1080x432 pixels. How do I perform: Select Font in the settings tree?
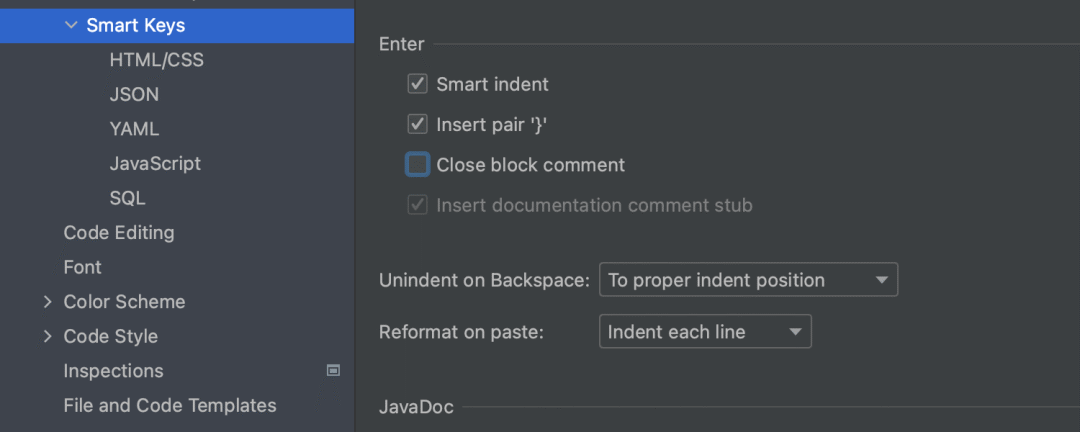[82, 267]
